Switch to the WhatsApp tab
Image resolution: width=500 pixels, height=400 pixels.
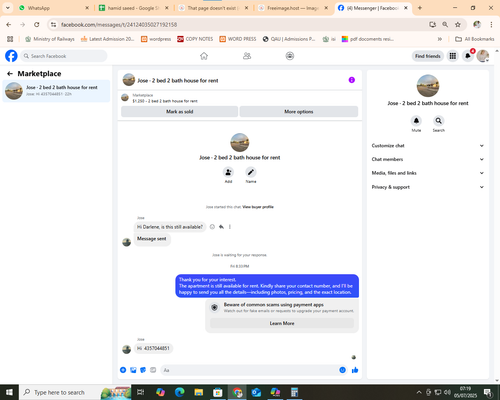53,8
